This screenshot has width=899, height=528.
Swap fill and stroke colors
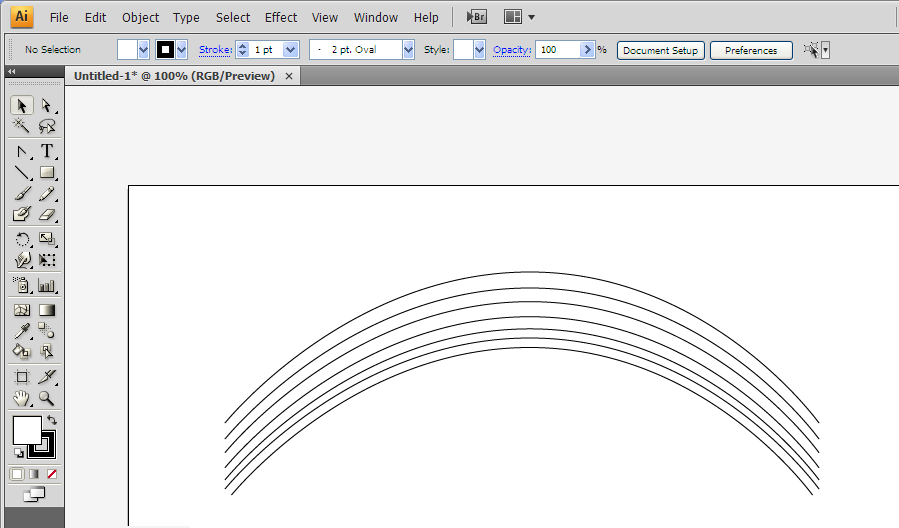coord(52,420)
